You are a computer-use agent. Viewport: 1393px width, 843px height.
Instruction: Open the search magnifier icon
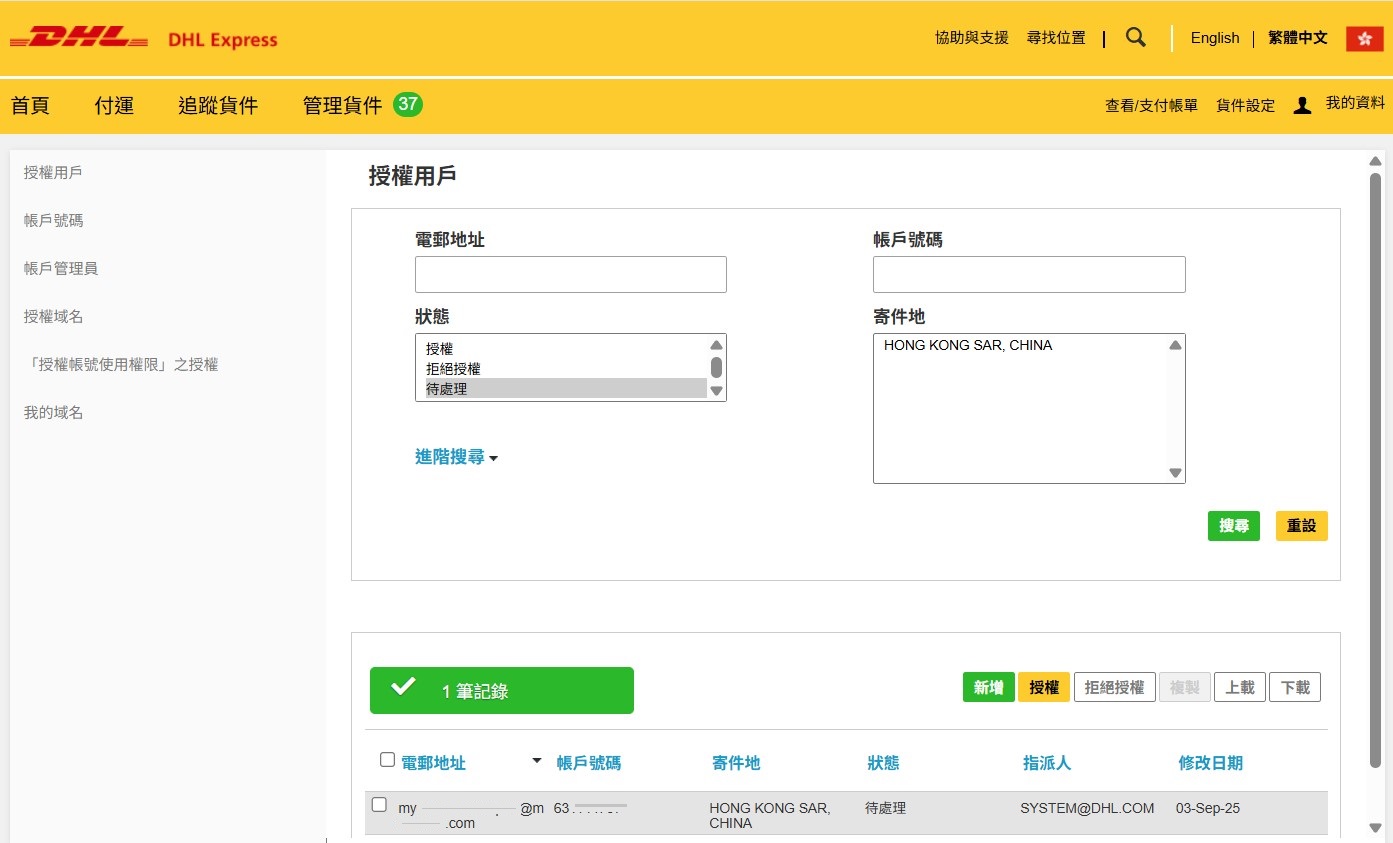[1136, 38]
